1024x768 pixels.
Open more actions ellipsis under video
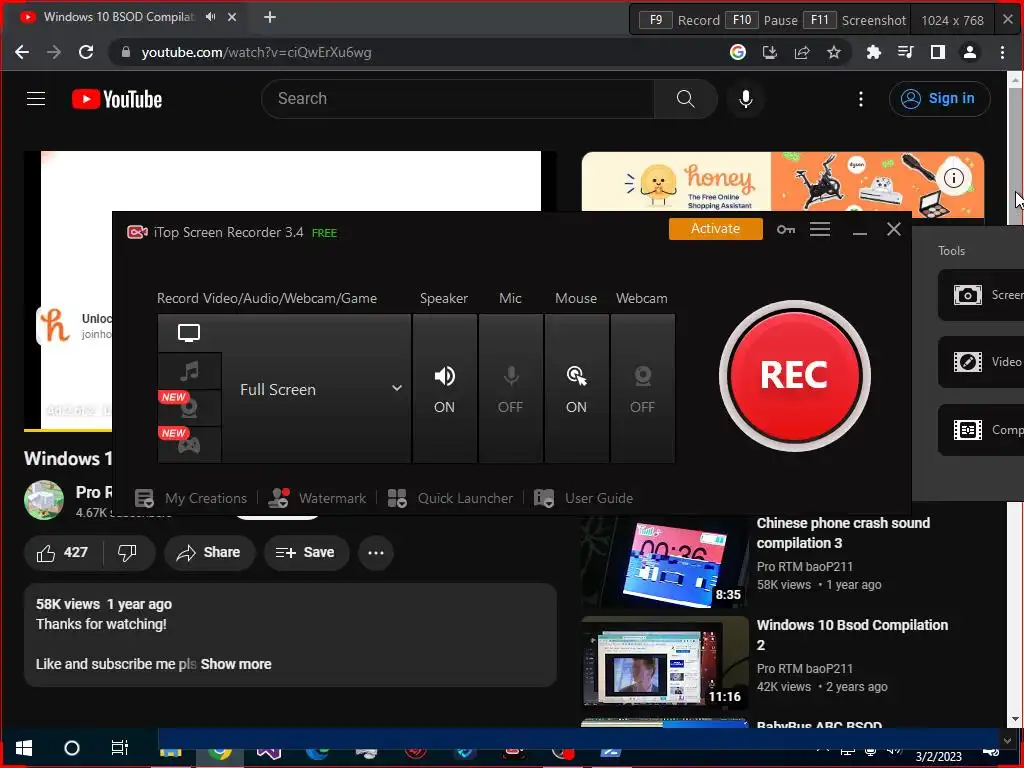click(x=376, y=552)
